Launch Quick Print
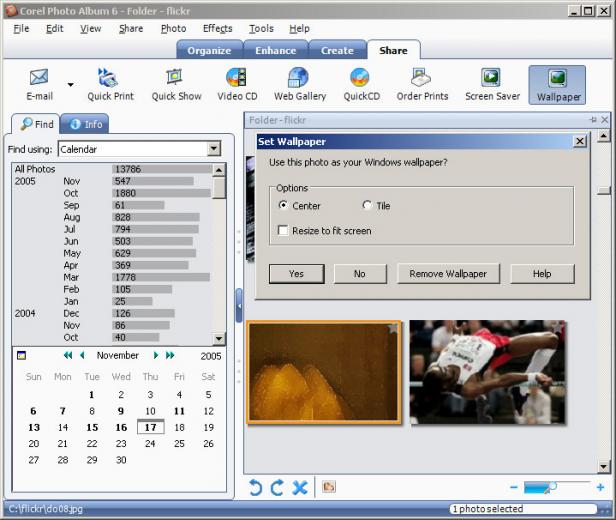Screen dimensions: 616x520 point(110,85)
